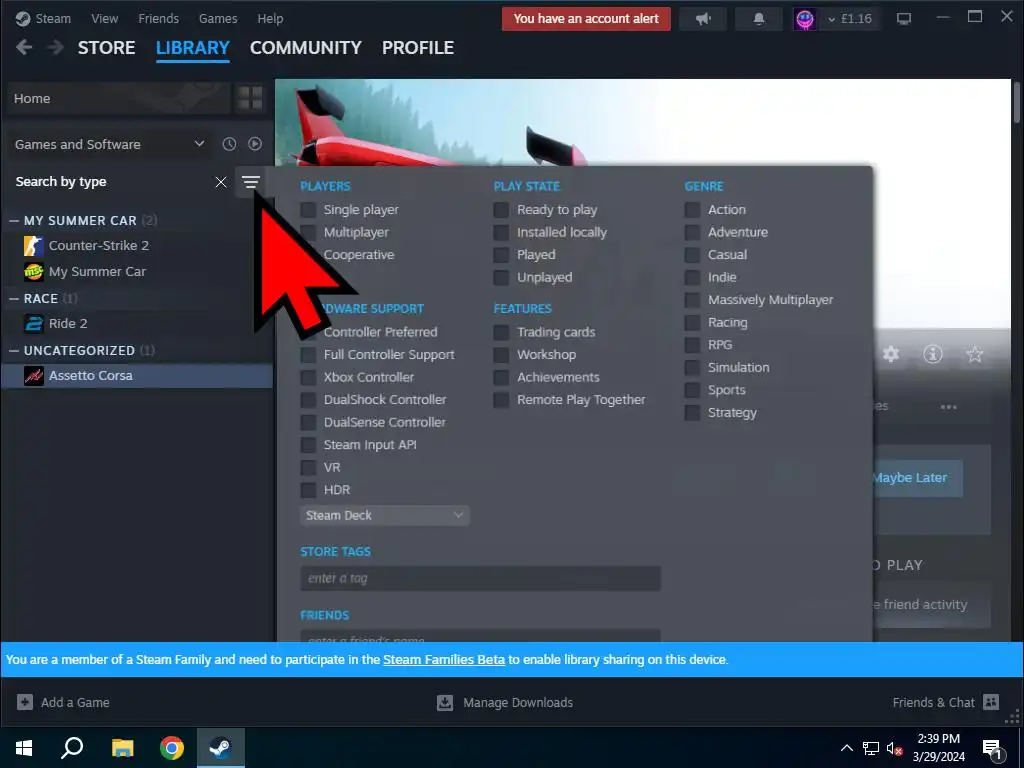Open the Steam menu
Viewport: 1024px width, 768px height.
[x=44, y=19]
